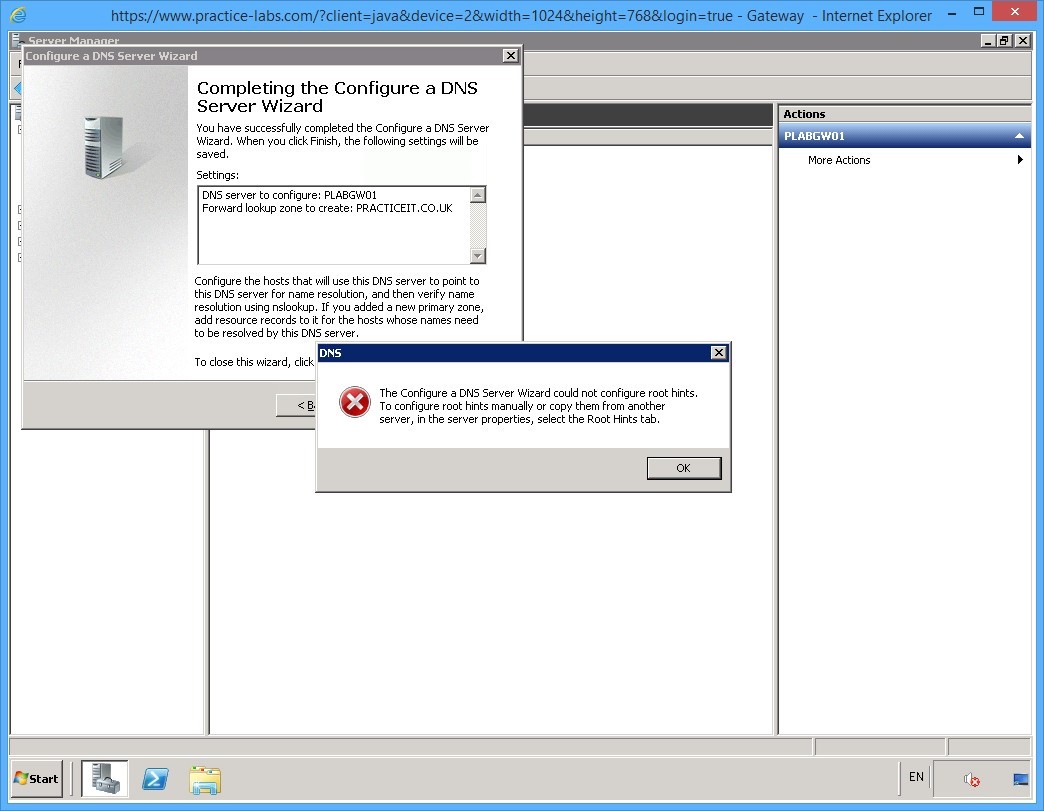Click the EN language indicator in the taskbar

(915, 777)
